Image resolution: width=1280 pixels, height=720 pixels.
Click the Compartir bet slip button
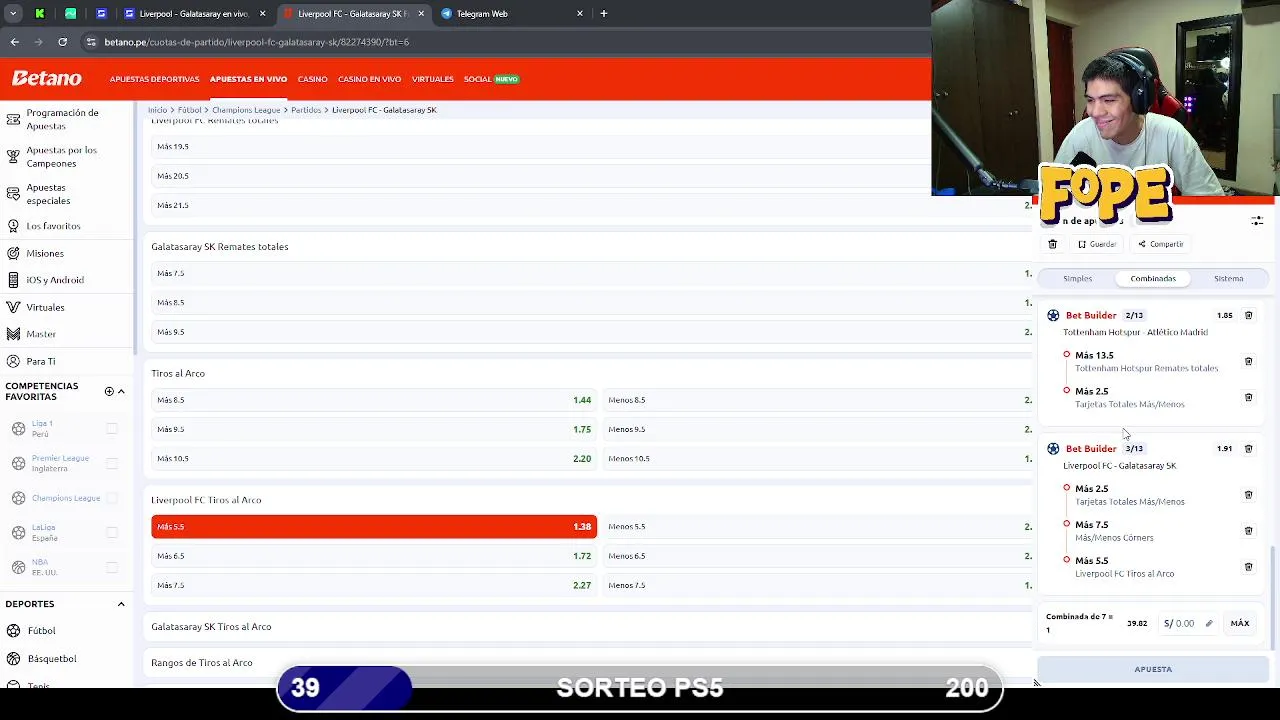[1160, 244]
